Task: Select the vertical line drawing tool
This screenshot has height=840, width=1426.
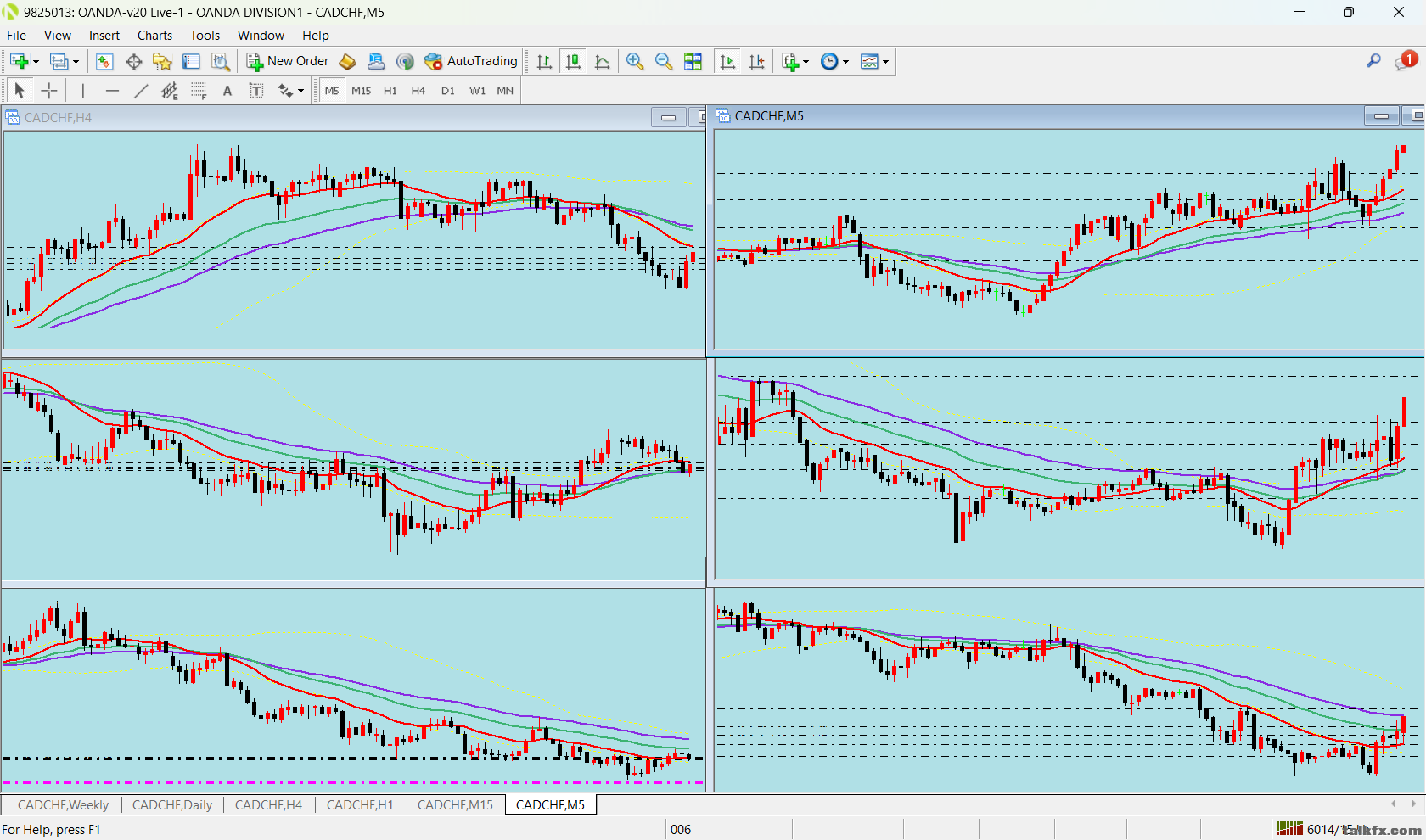Action: 83,91
